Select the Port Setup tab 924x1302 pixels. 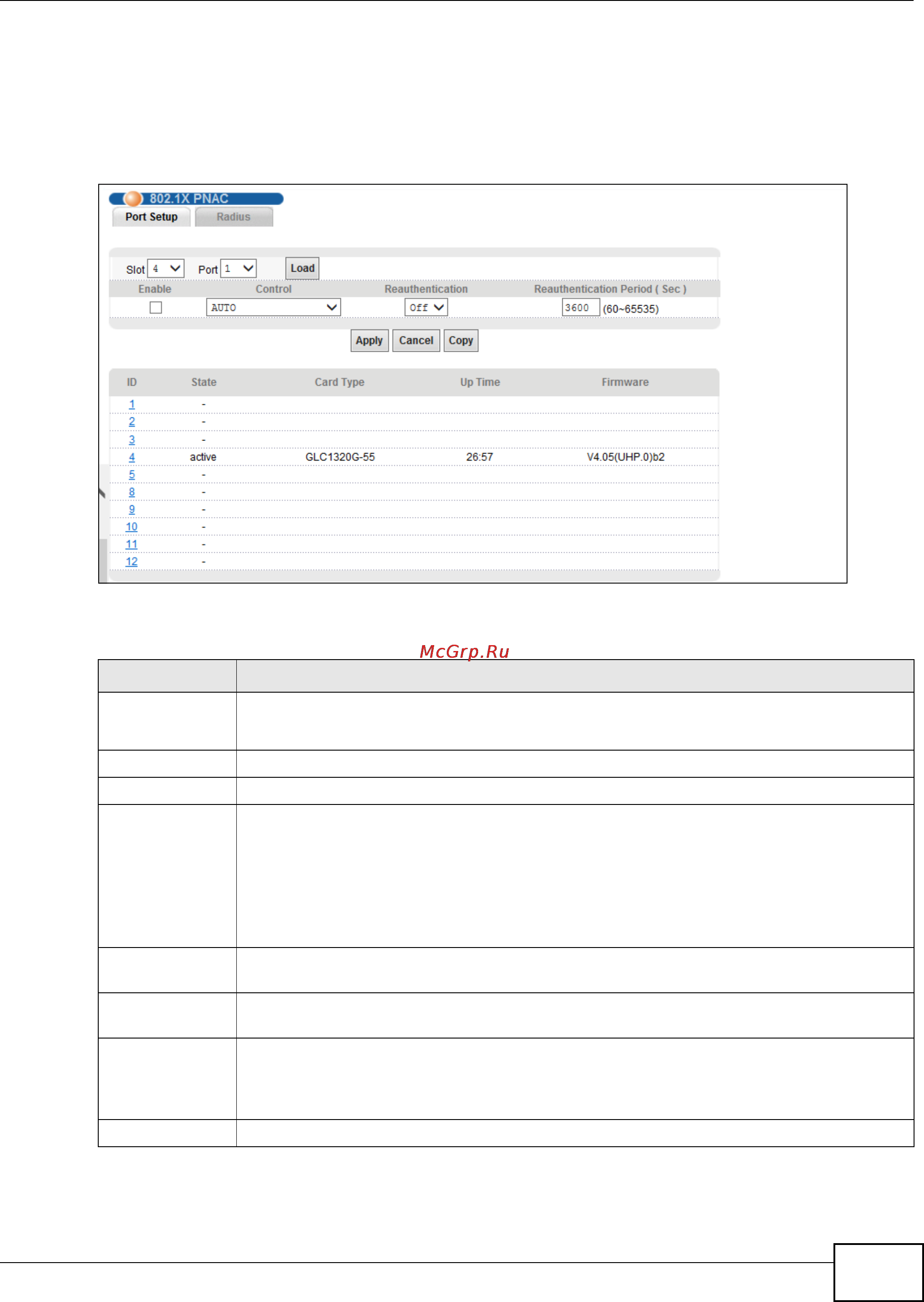point(151,217)
